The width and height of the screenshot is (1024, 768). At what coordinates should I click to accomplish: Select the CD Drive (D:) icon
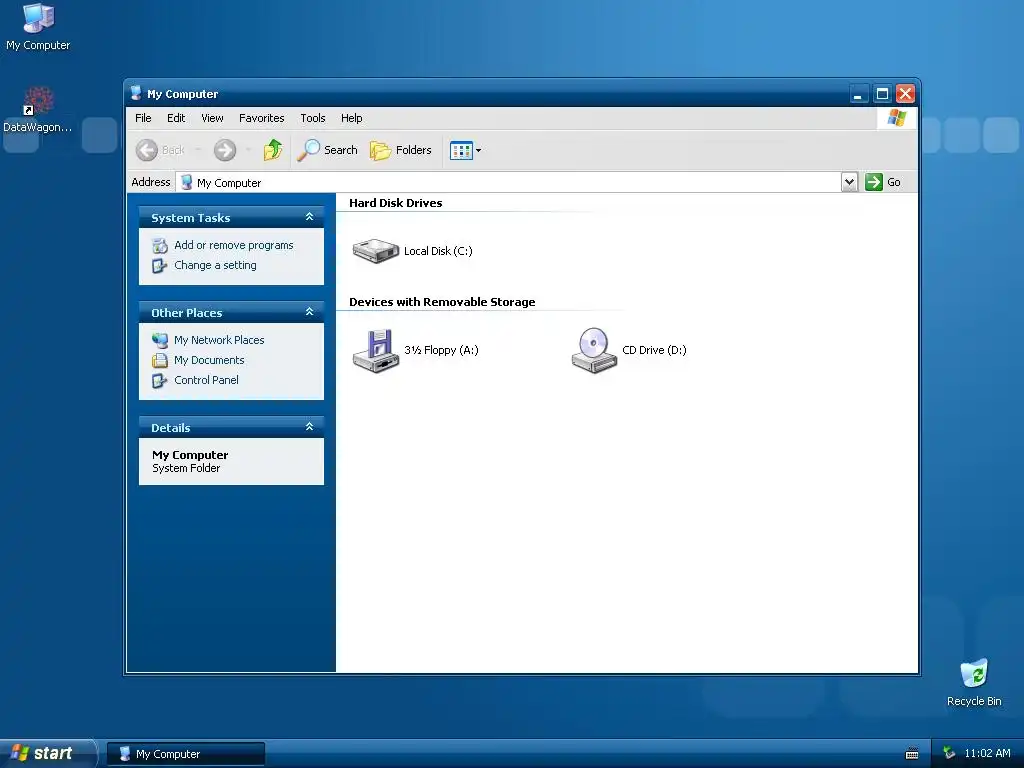(594, 351)
